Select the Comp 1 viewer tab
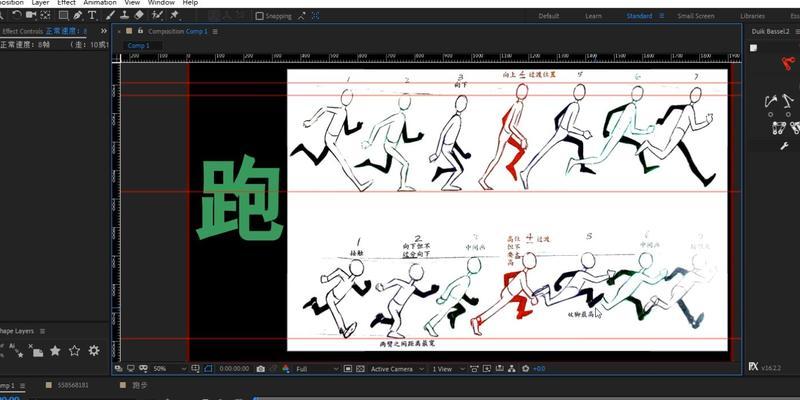The height and width of the screenshot is (400, 800). click(x=138, y=45)
